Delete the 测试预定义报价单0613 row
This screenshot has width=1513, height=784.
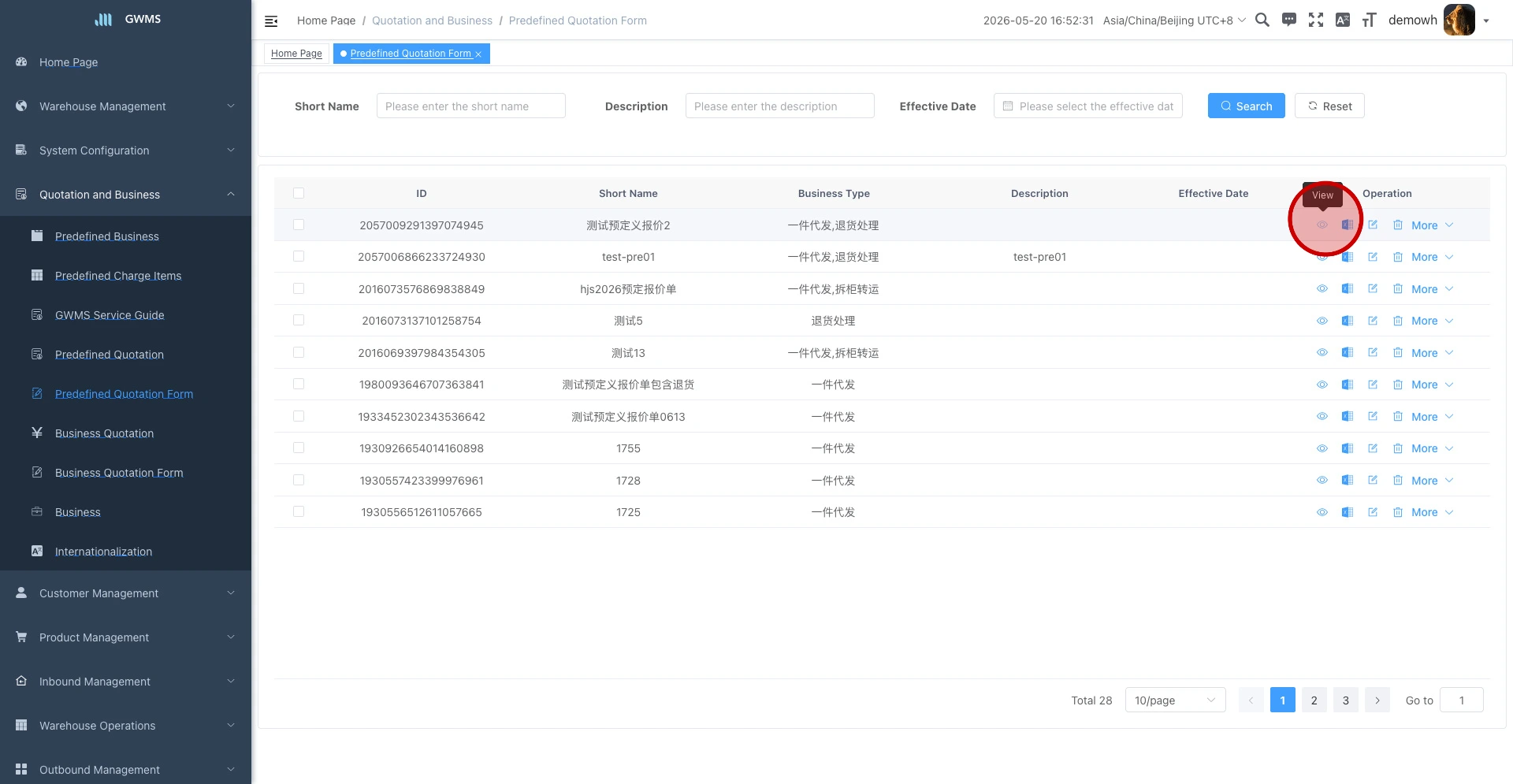point(1398,416)
